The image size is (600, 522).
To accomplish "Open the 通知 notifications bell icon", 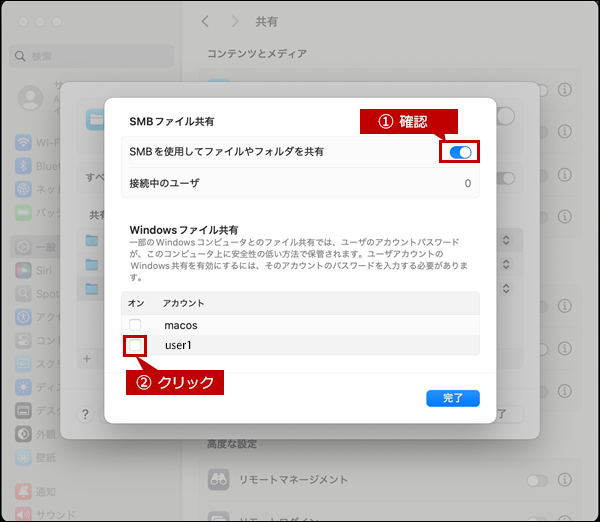I will pyautogui.click(x=24, y=492).
